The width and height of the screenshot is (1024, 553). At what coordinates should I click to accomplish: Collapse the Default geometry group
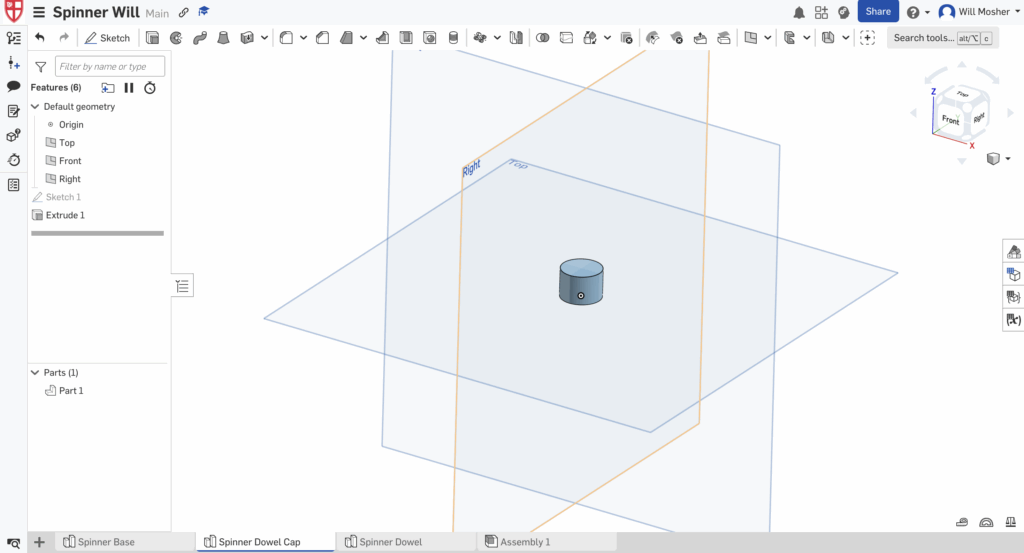pyautogui.click(x=36, y=107)
